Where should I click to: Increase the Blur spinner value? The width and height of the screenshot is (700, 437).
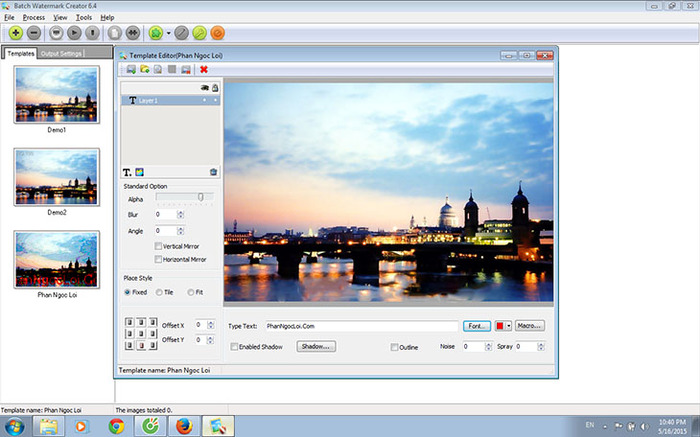pos(180,212)
